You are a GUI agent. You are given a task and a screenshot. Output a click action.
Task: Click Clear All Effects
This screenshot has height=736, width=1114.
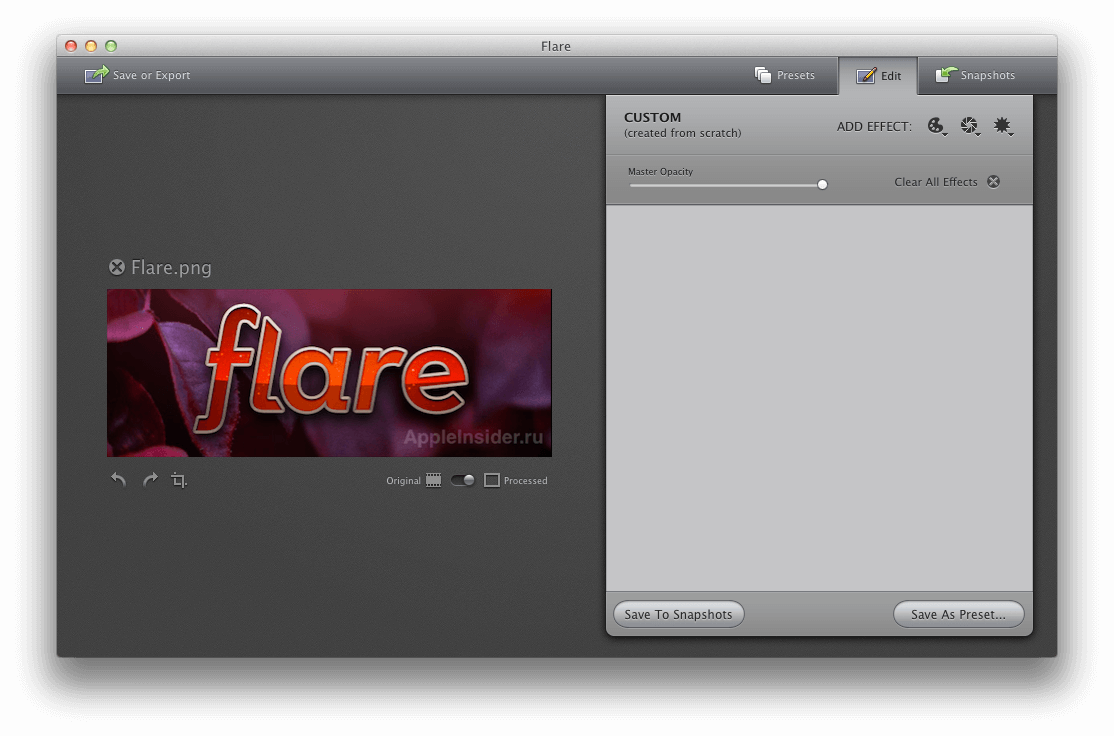935,182
